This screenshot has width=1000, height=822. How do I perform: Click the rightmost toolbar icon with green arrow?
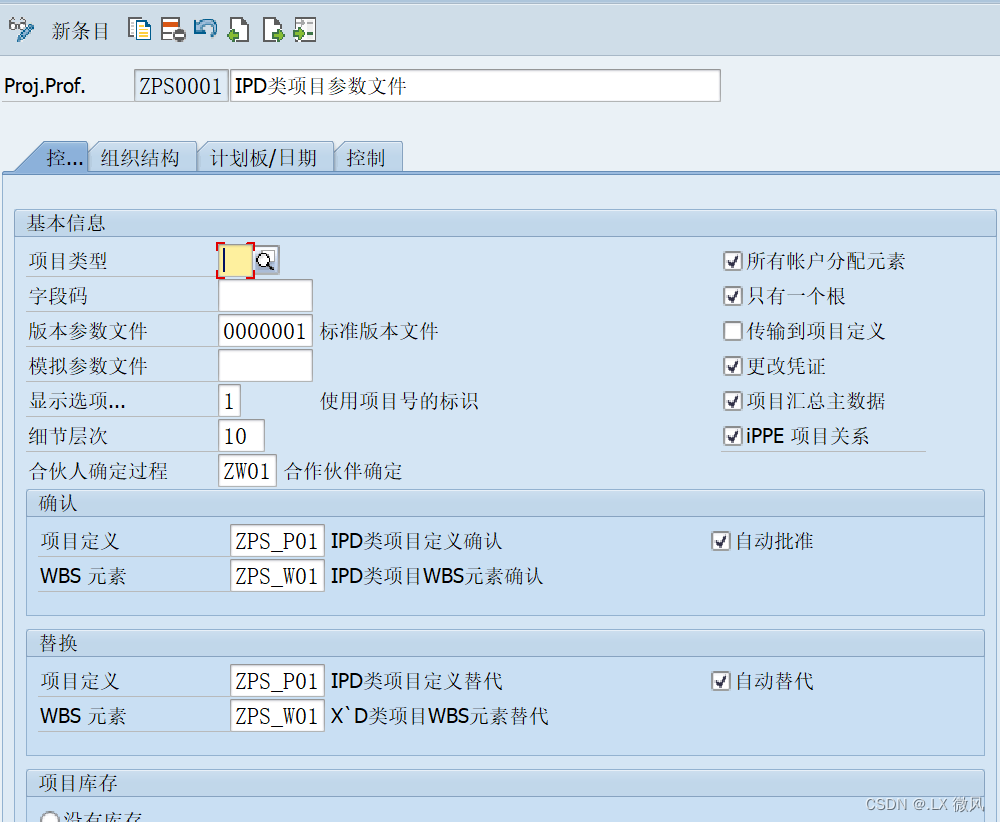(304, 29)
